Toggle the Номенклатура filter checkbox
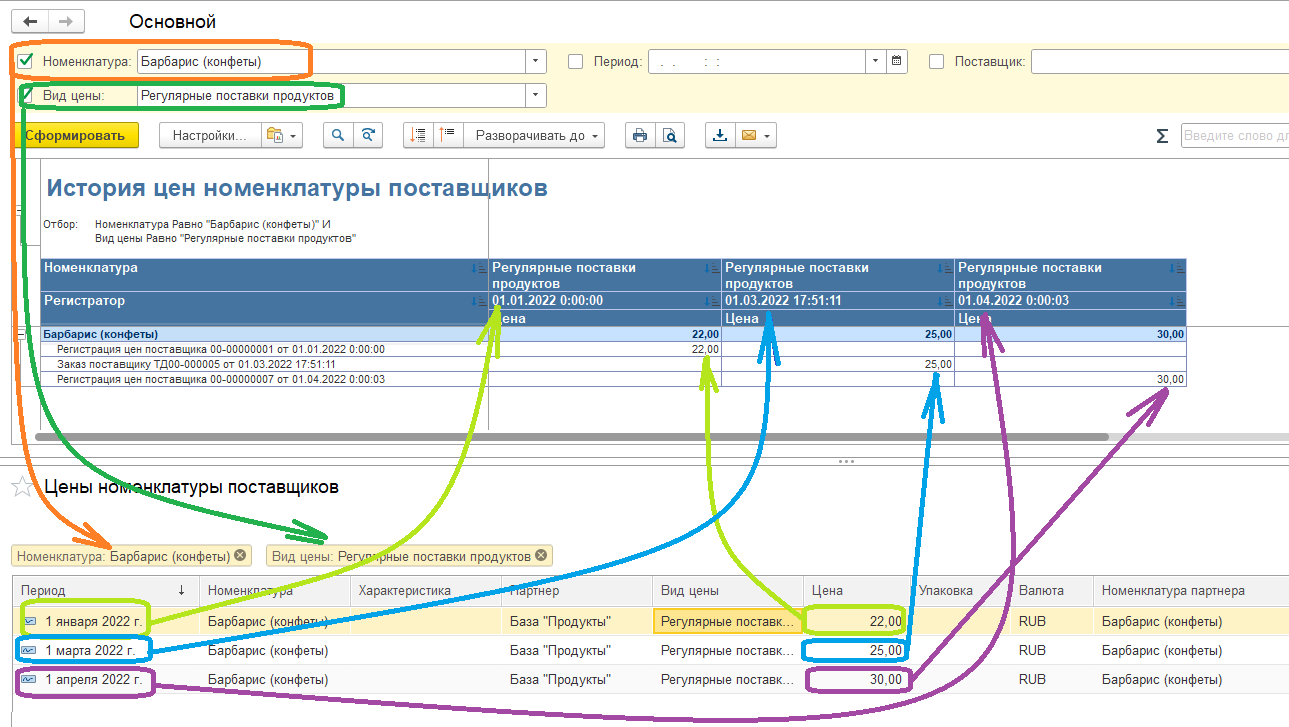Screen dimensions: 1289x727 click(27, 61)
